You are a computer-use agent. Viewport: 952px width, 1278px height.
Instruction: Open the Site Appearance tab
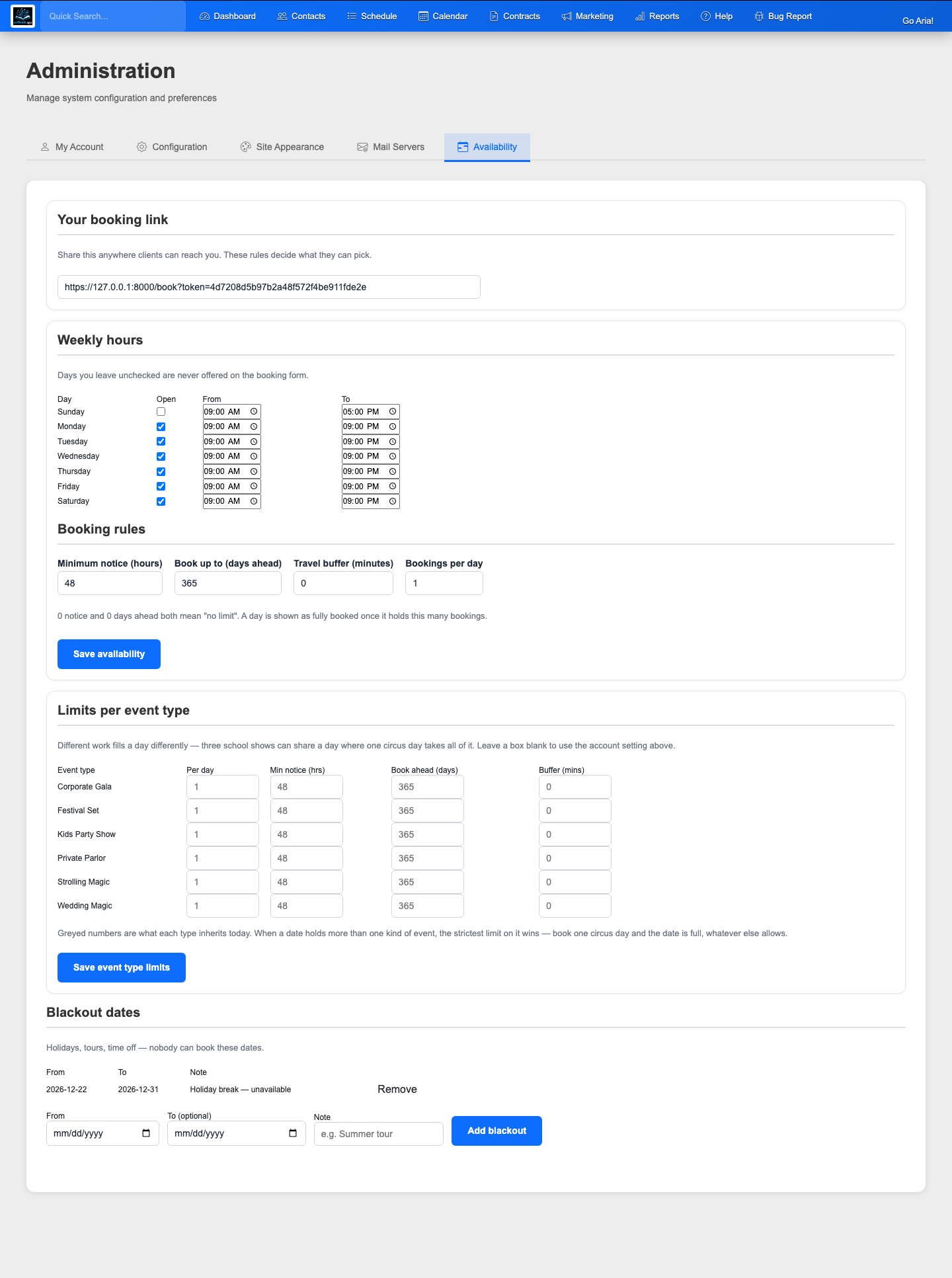[282, 147]
